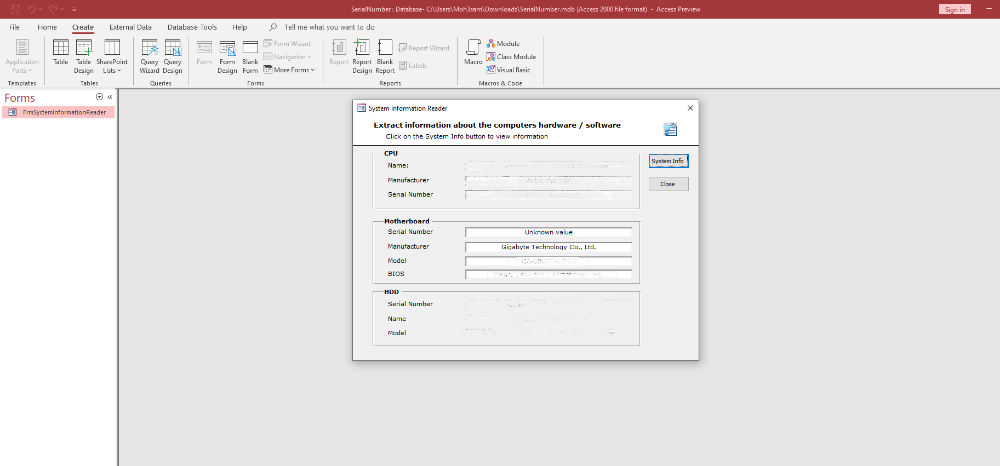The image size is (1000, 466).
Task: Open the Help tab
Action: click(240, 27)
